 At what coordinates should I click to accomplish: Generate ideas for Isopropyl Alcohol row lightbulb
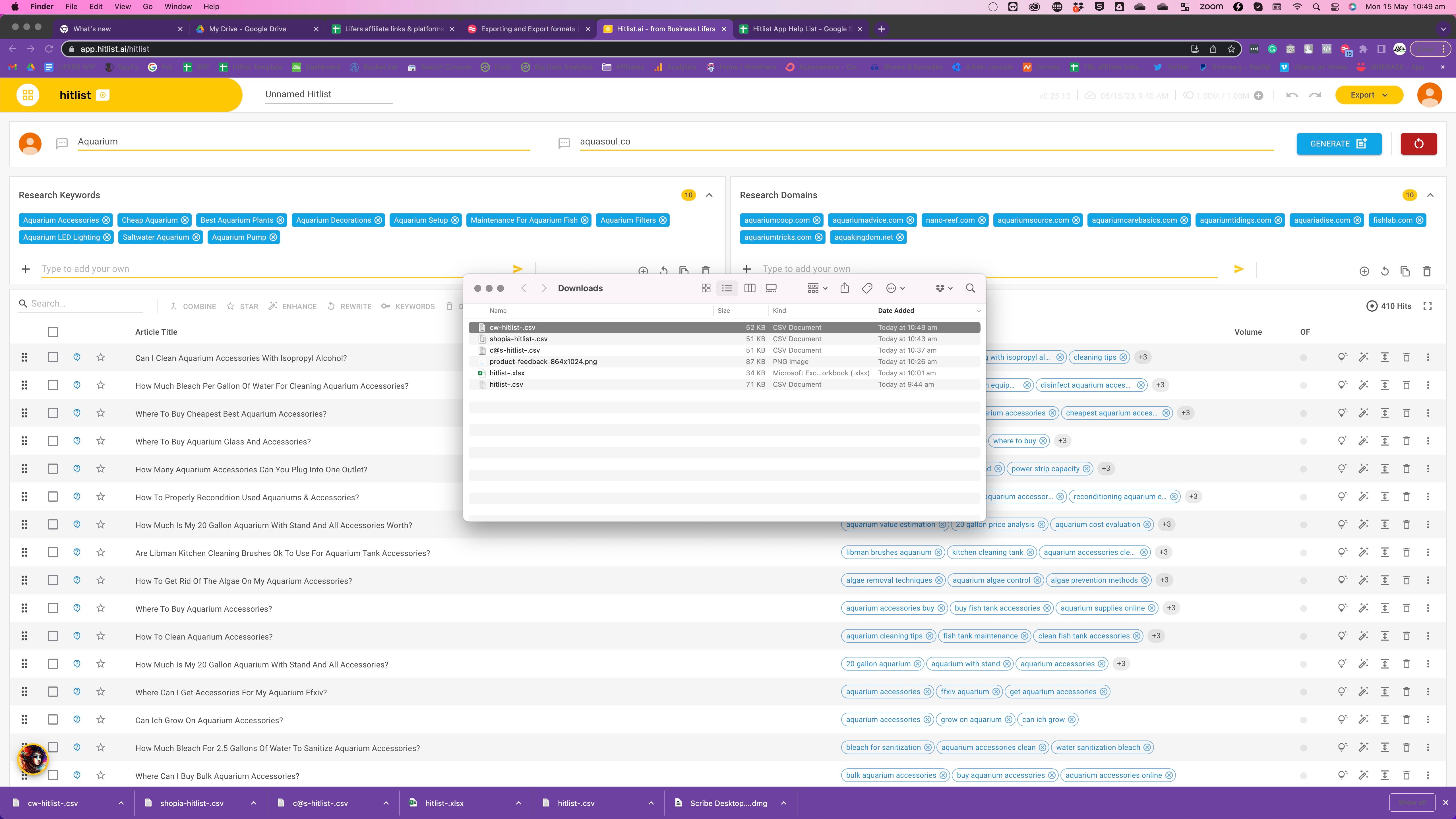[x=1342, y=357]
